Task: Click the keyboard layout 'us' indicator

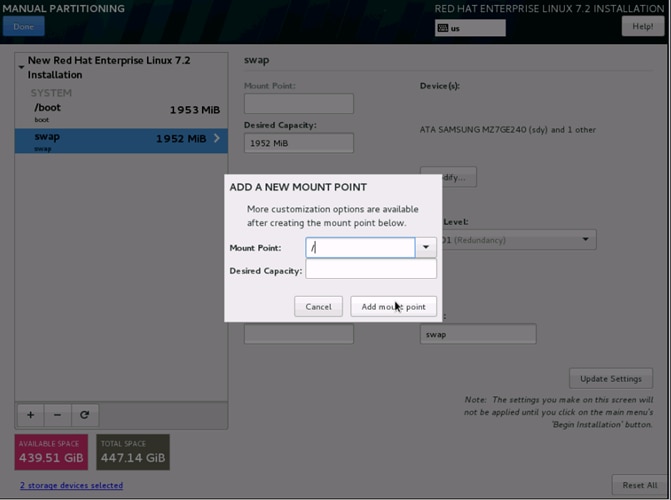Action: pyautogui.click(x=470, y=28)
